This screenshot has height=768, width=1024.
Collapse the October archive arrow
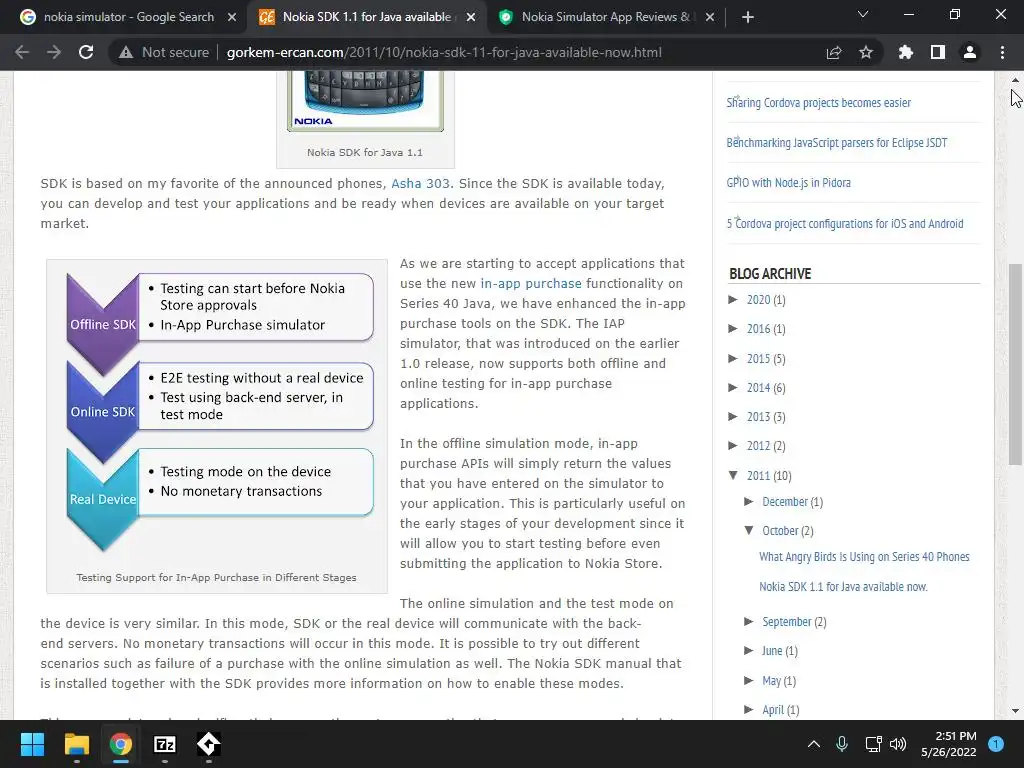click(x=749, y=530)
